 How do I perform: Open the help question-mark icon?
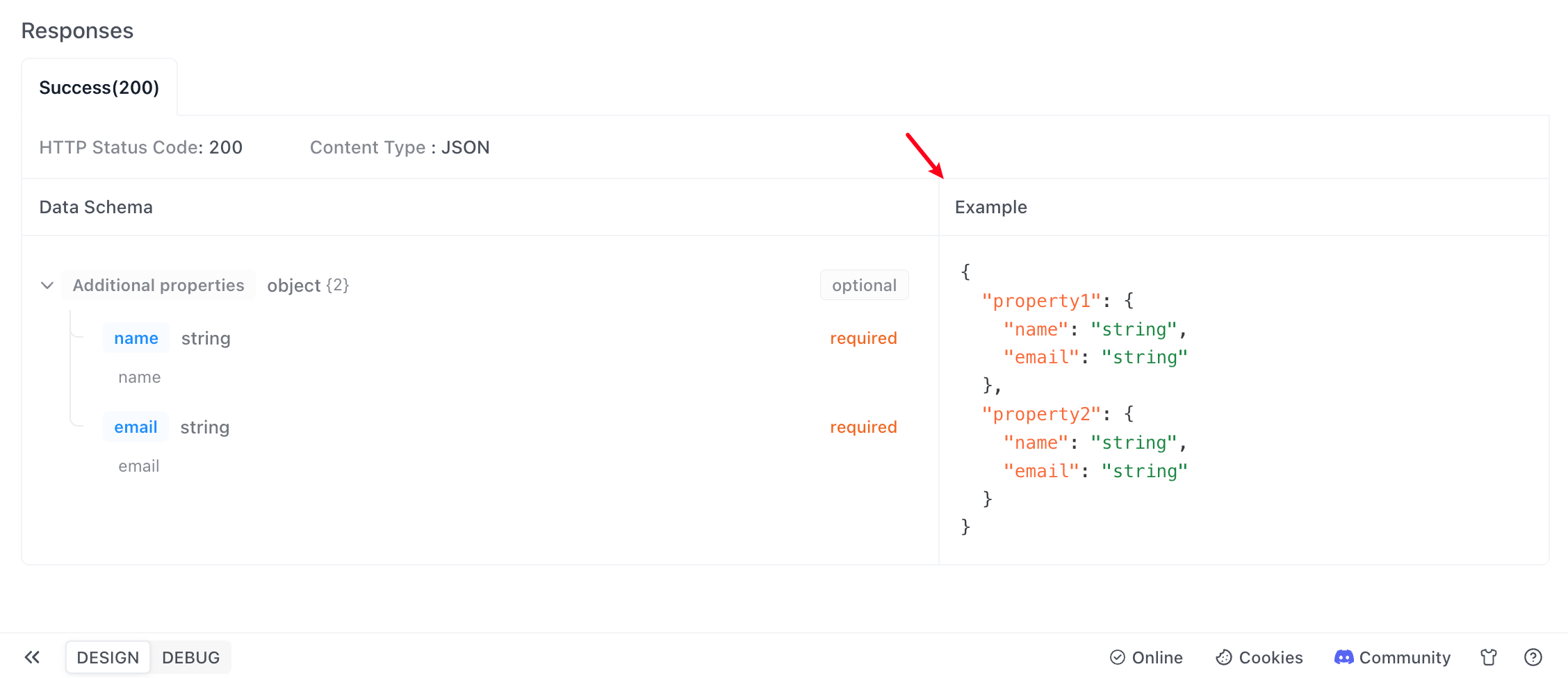(1533, 657)
